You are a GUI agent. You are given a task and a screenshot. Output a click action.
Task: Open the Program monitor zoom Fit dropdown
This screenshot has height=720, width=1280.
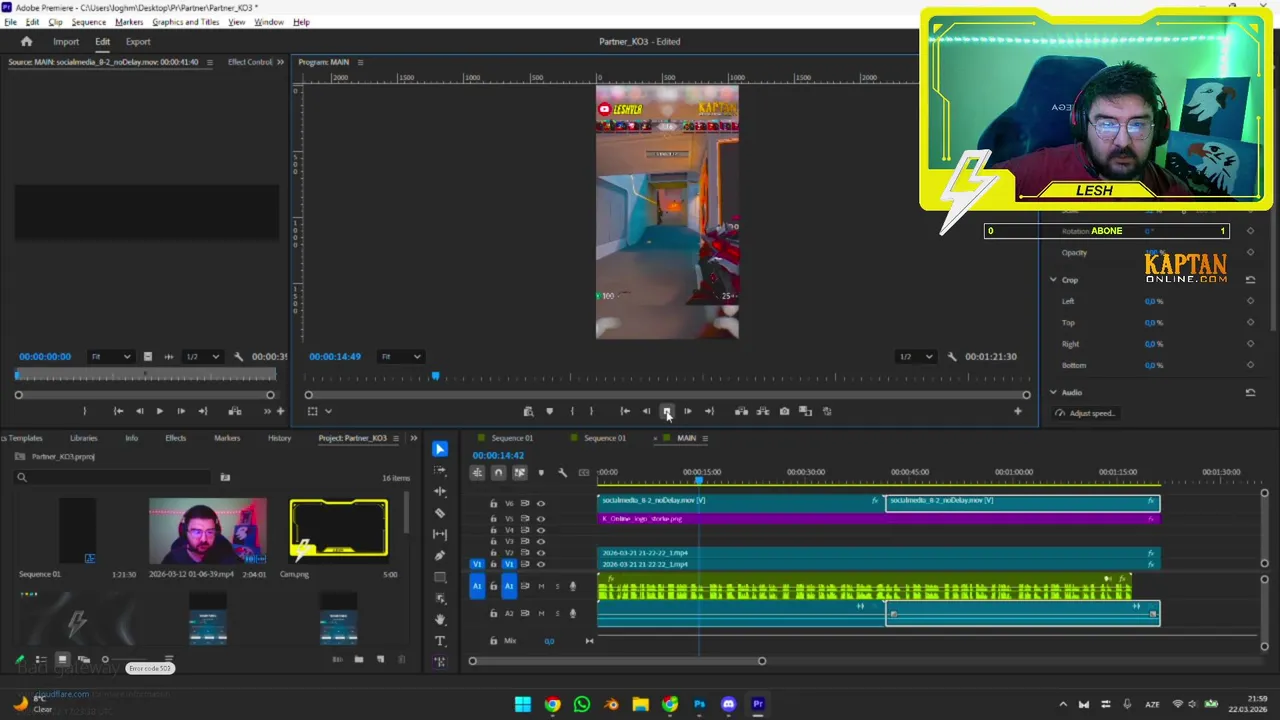pyautogui.click(x=400, y=357)
